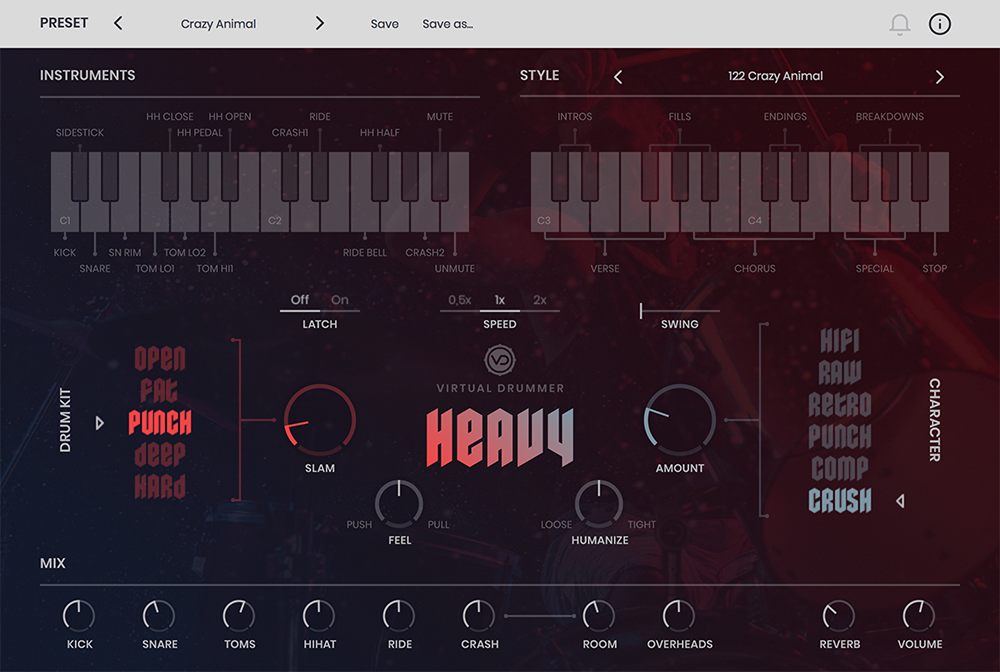
Task: Select Raw character
Action: pos(840,372)
